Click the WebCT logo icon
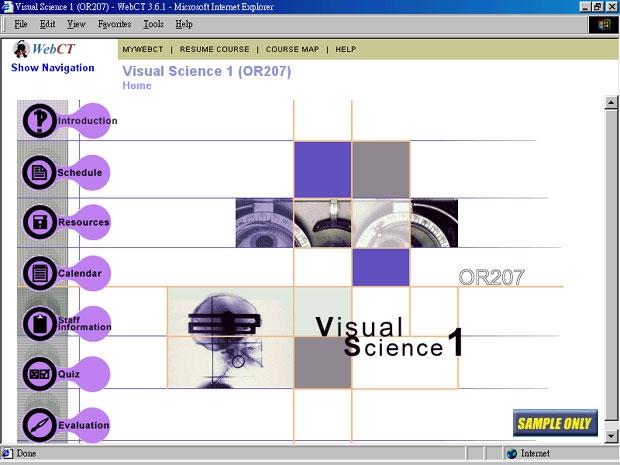 pos(22,48)
